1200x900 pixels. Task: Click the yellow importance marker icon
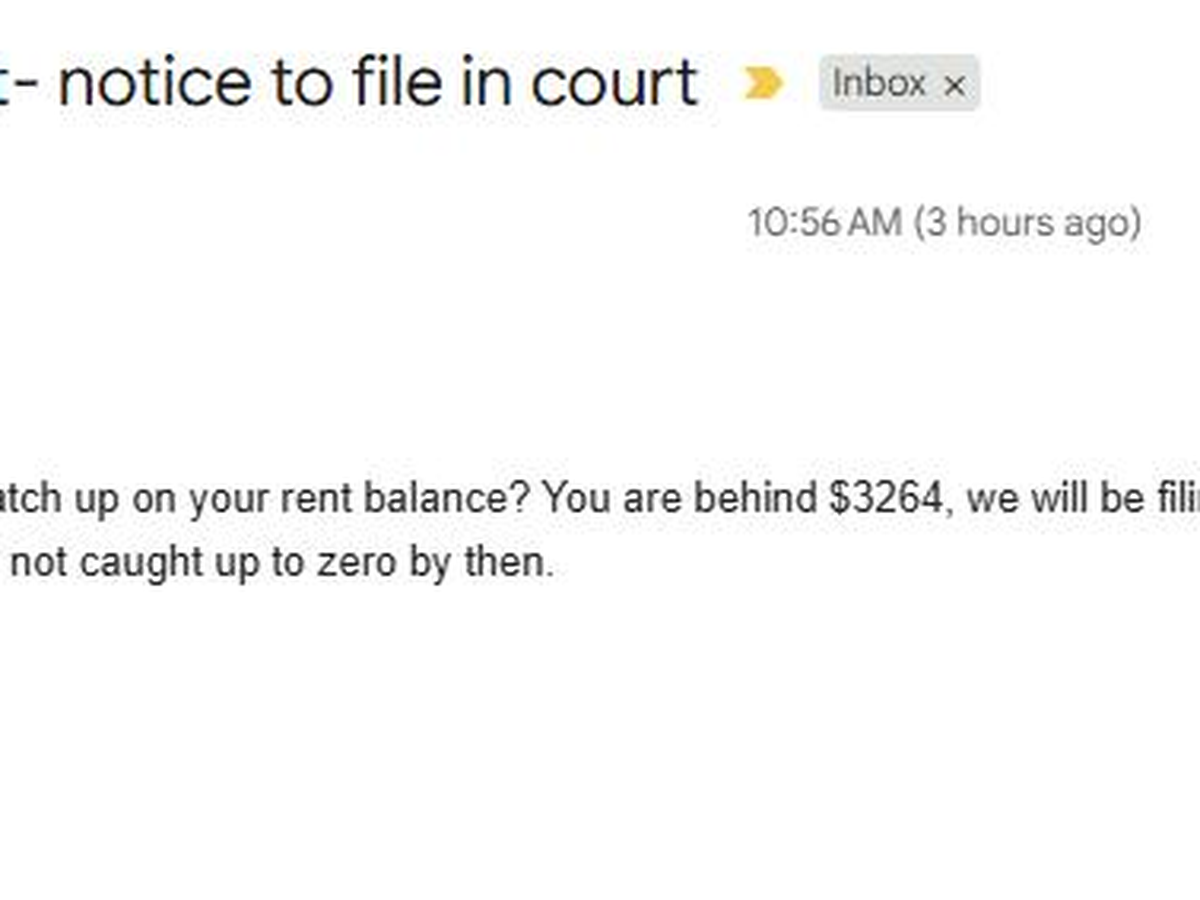point(763,84)
